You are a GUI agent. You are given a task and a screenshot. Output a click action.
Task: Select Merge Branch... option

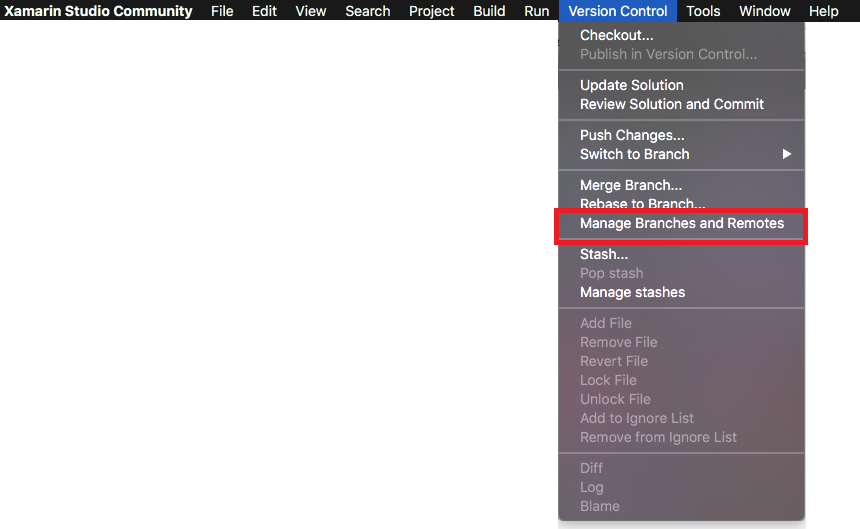[681, 185]
